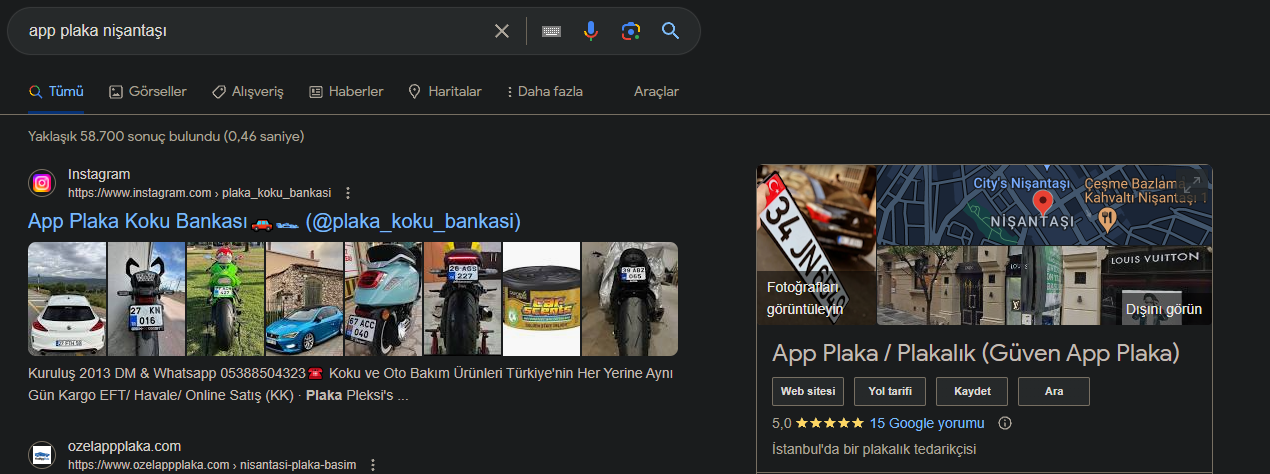Image resolution: width=1270 pixels, height=474 pixels.
Task: Save the place with Kaydet button
Action: [972, 391]
